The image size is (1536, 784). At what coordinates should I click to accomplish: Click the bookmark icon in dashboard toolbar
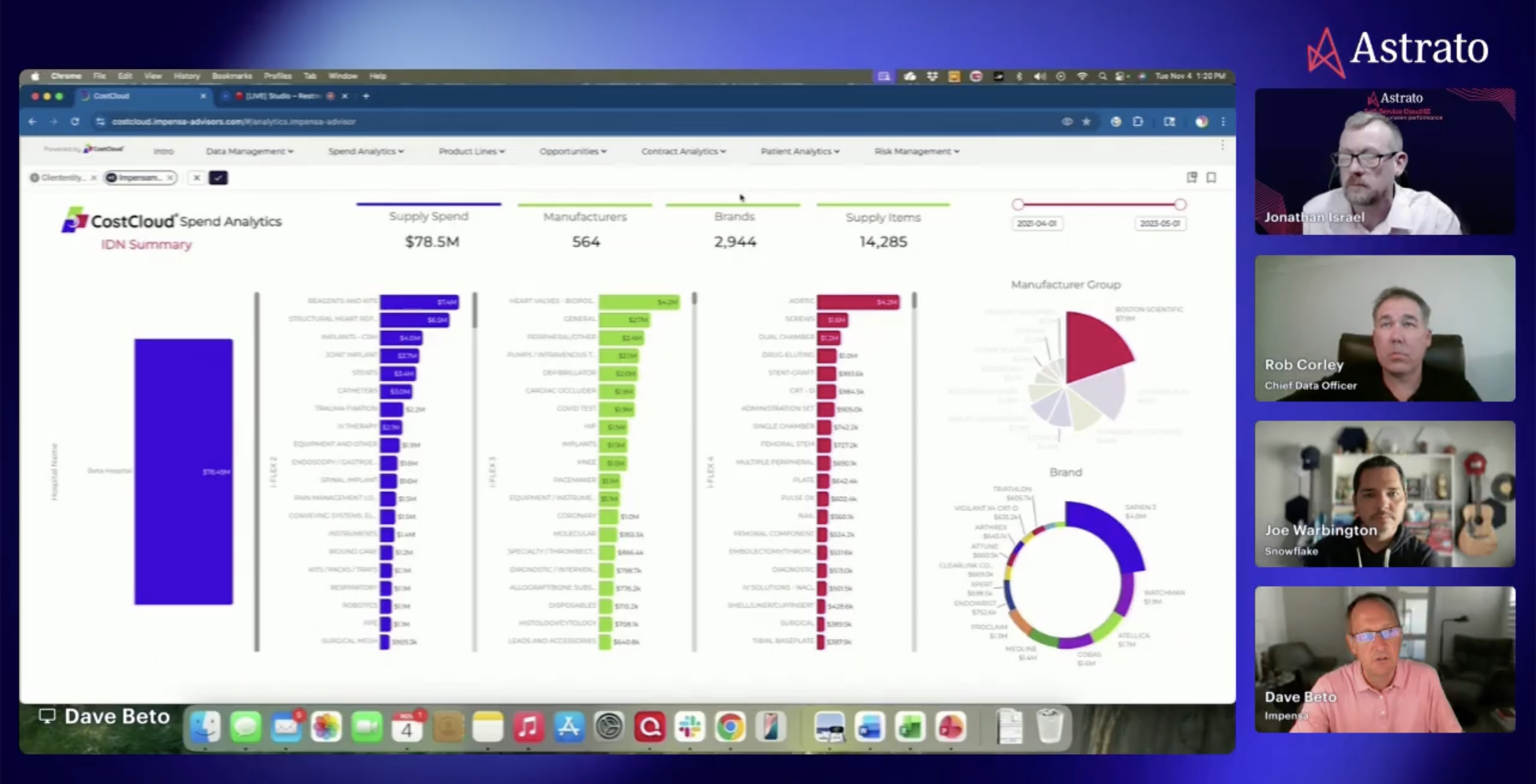1211,178
